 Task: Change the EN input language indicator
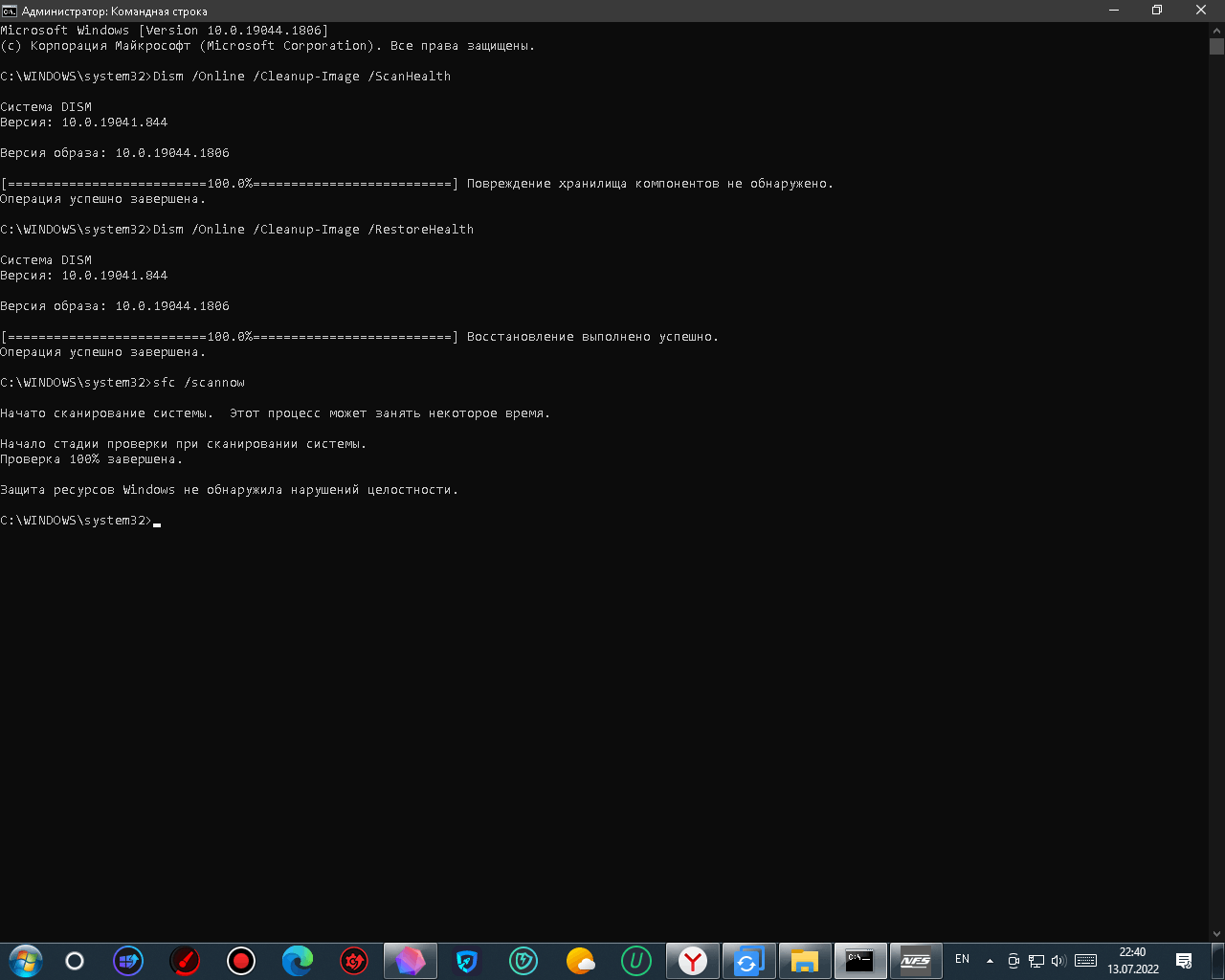962,960
